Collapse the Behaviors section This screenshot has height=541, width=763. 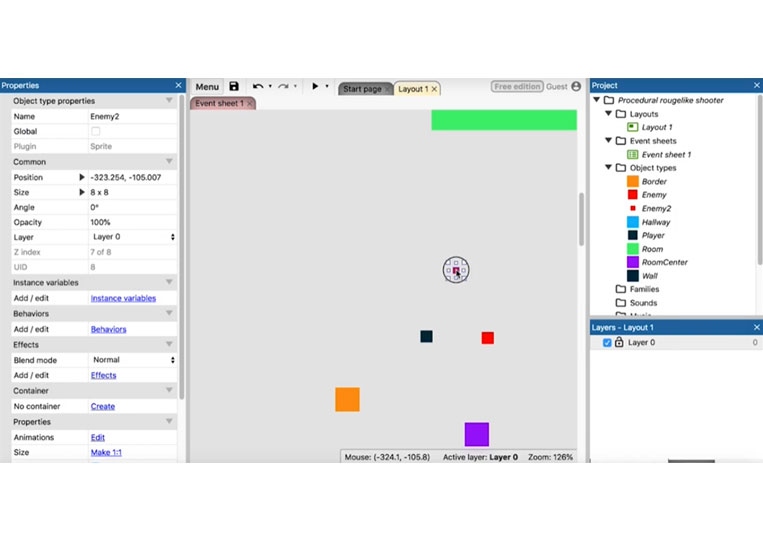click(169, 313)
